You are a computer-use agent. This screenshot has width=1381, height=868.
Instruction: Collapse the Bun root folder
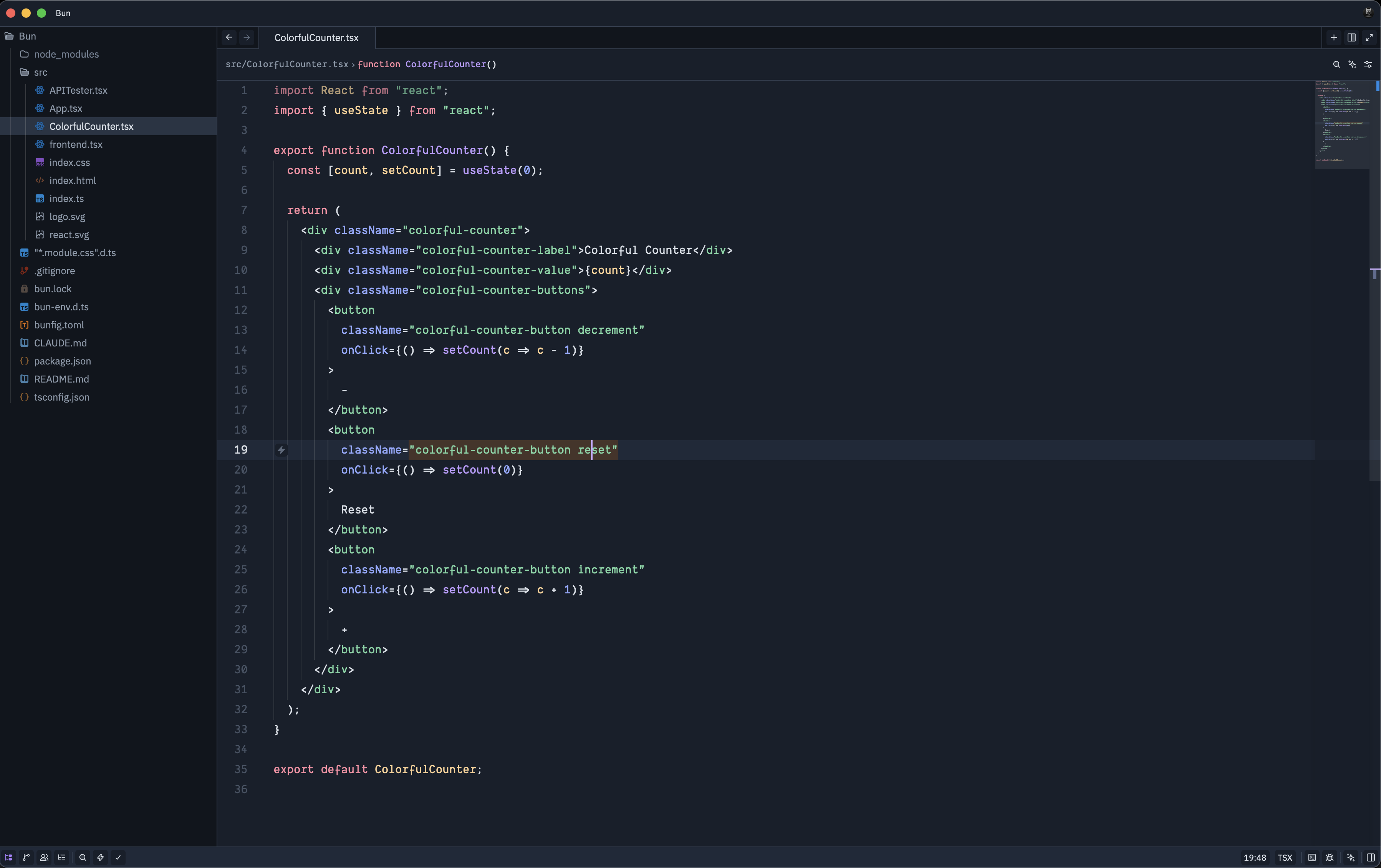coord(108,36)
